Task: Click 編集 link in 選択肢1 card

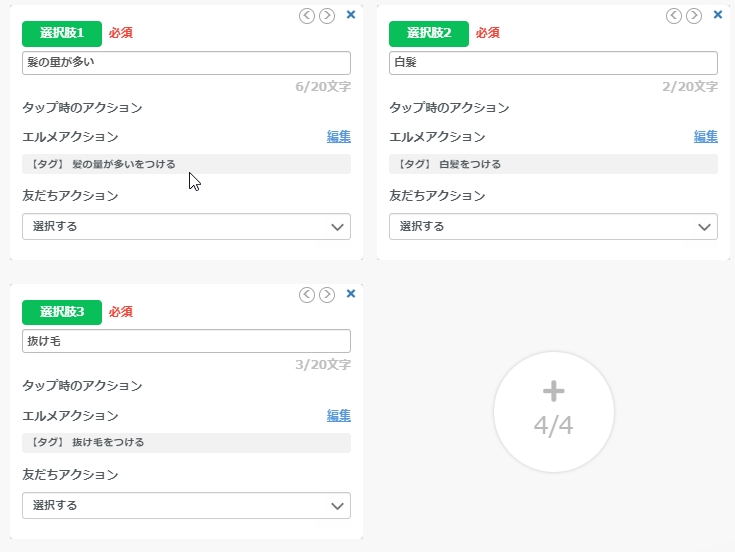Action: click(338, 137)
